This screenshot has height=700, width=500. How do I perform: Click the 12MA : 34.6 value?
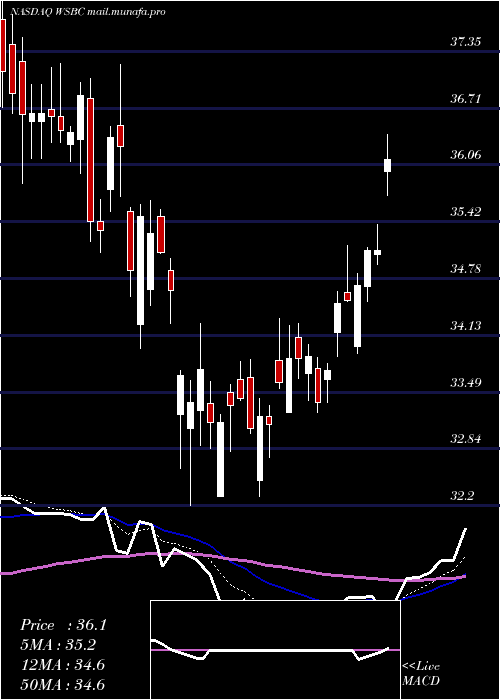tap(62, 665)
